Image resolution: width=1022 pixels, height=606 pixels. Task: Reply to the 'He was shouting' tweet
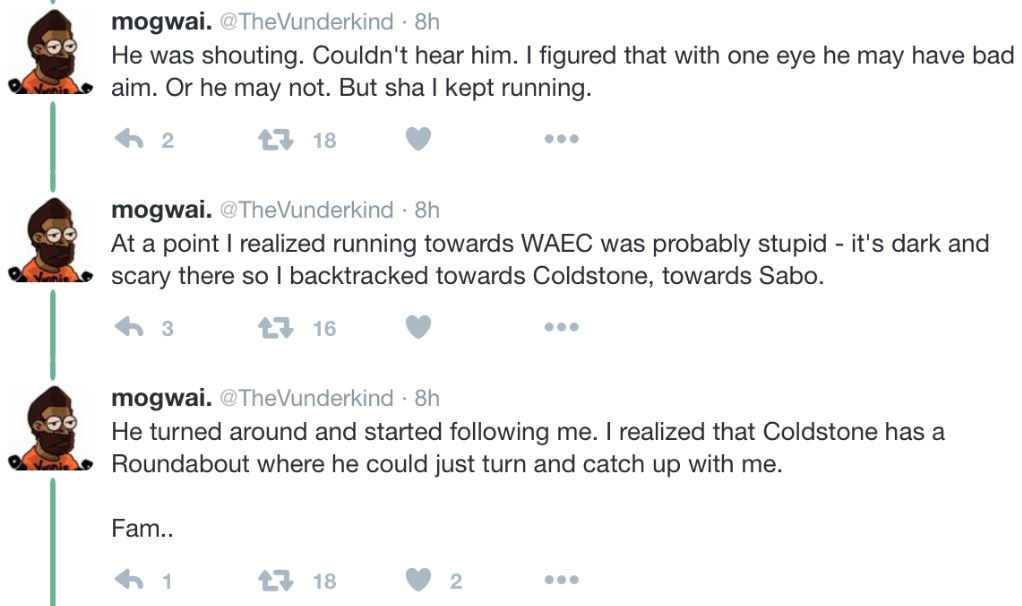(x=130, y=140)
